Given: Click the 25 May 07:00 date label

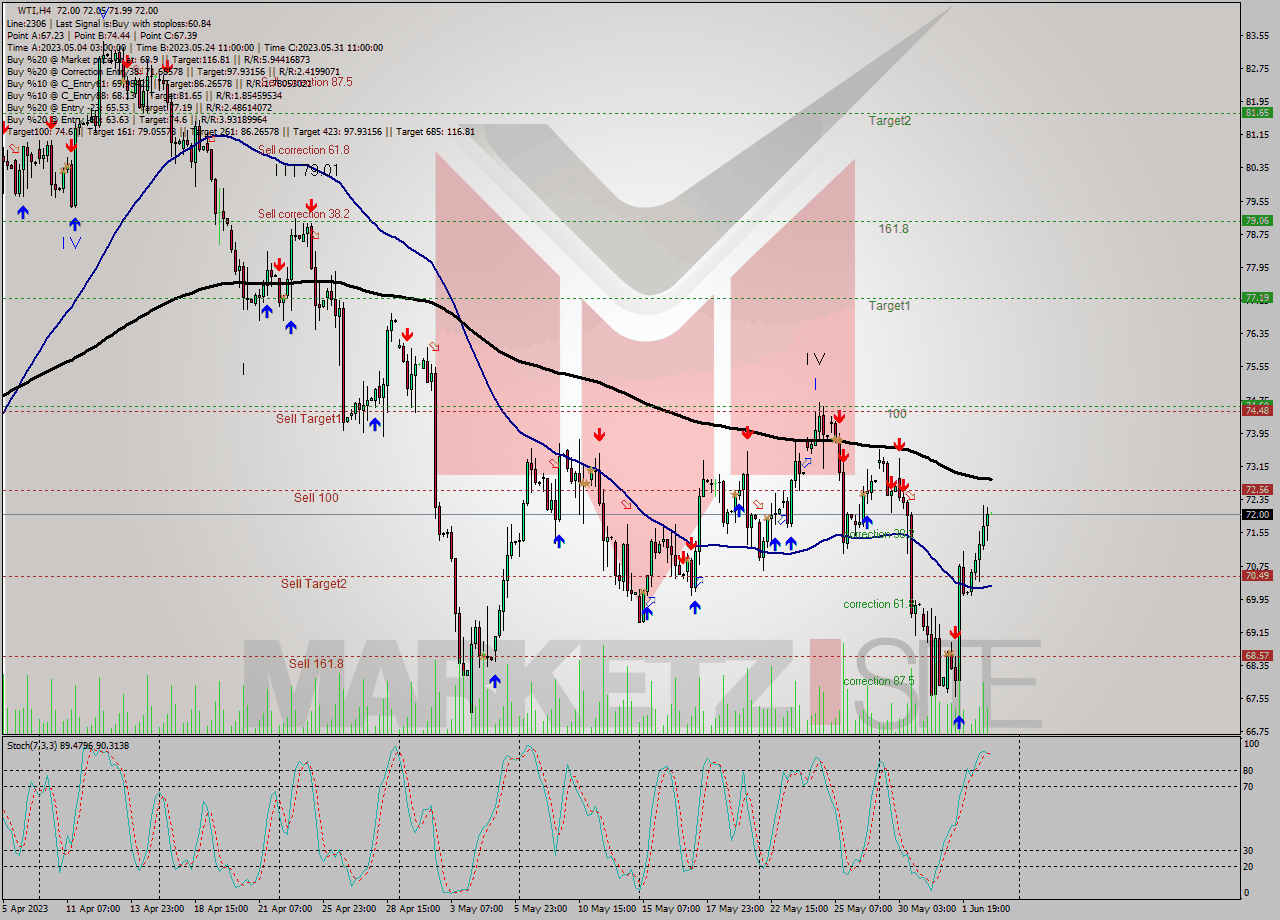Looking at the screenshot, I should (x=864, y=910).
